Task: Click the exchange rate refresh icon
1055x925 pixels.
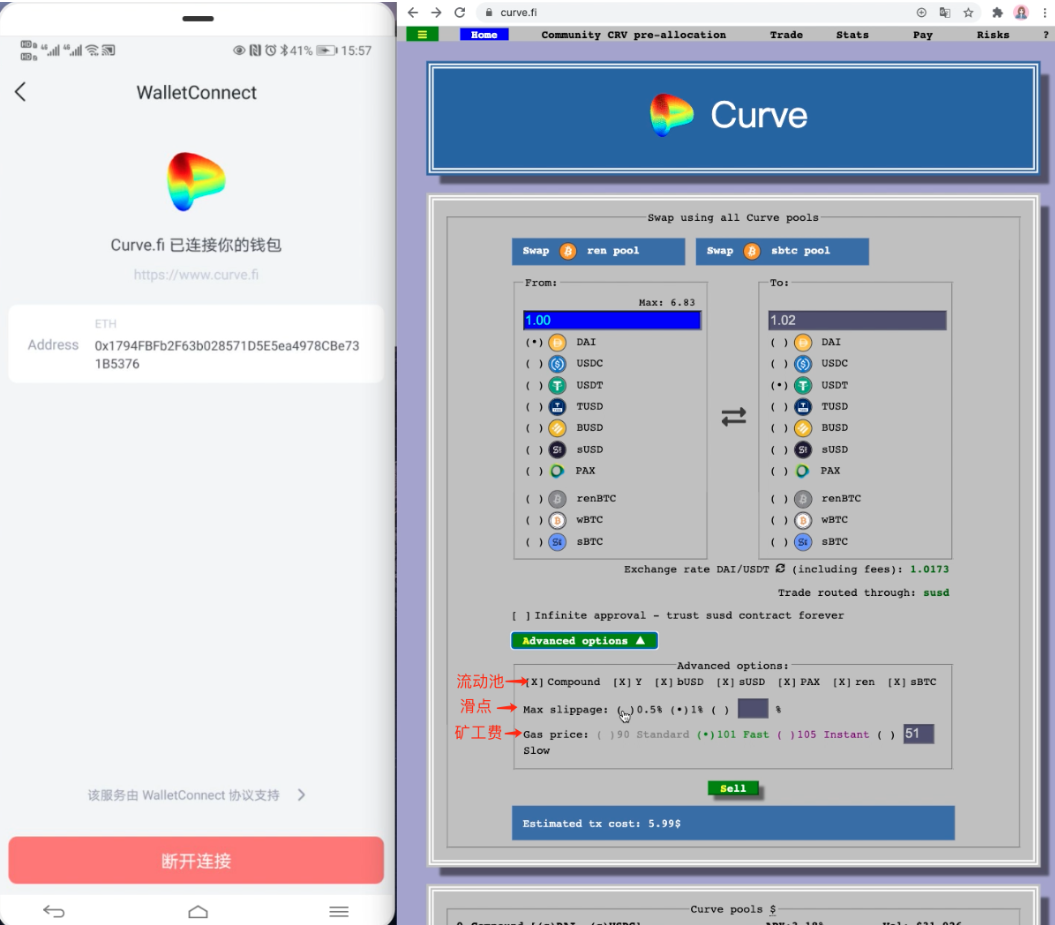Action: click(780, 568)
